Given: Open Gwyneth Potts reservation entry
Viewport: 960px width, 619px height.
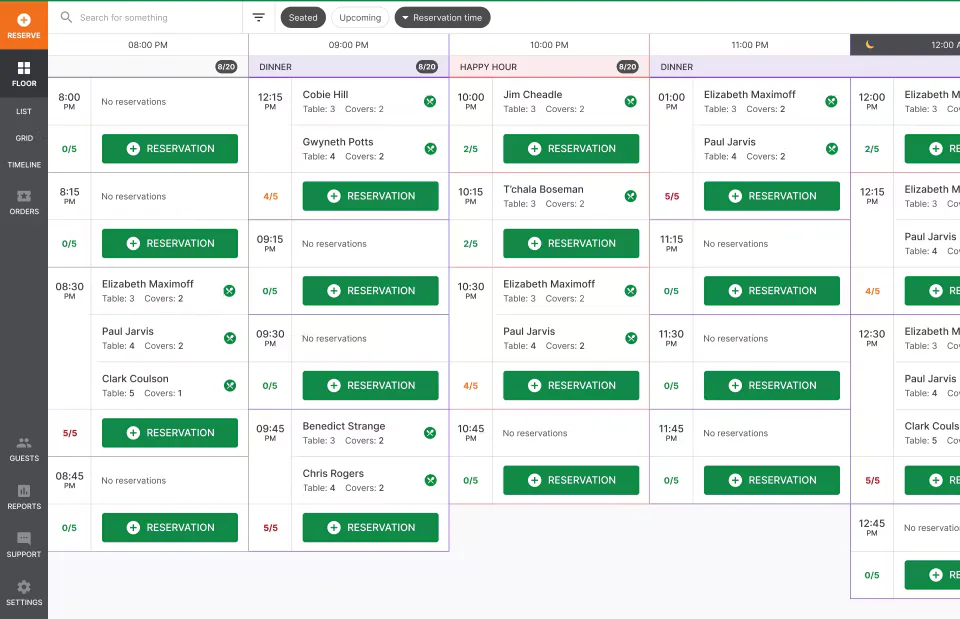Looking at the screenshot, I should tap(370, 149).
